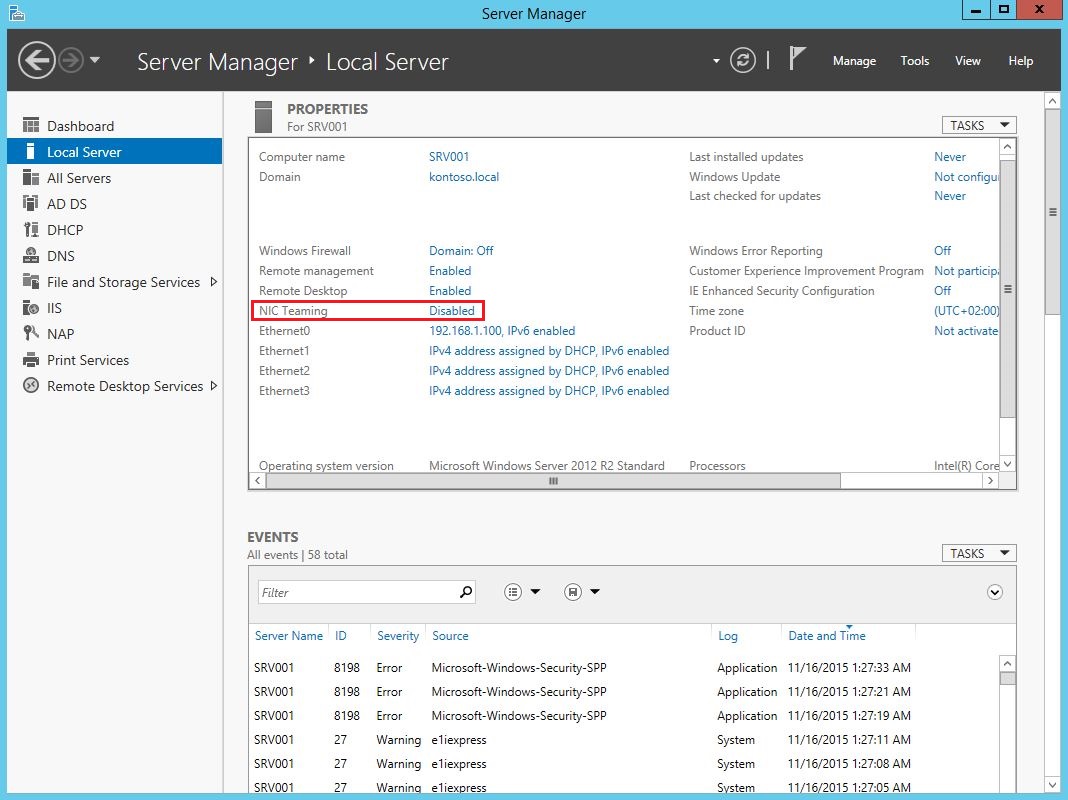Click the All Servers icon
Image resolution: width=1068 pixels, height=800 pixels.
click(31, 178)
